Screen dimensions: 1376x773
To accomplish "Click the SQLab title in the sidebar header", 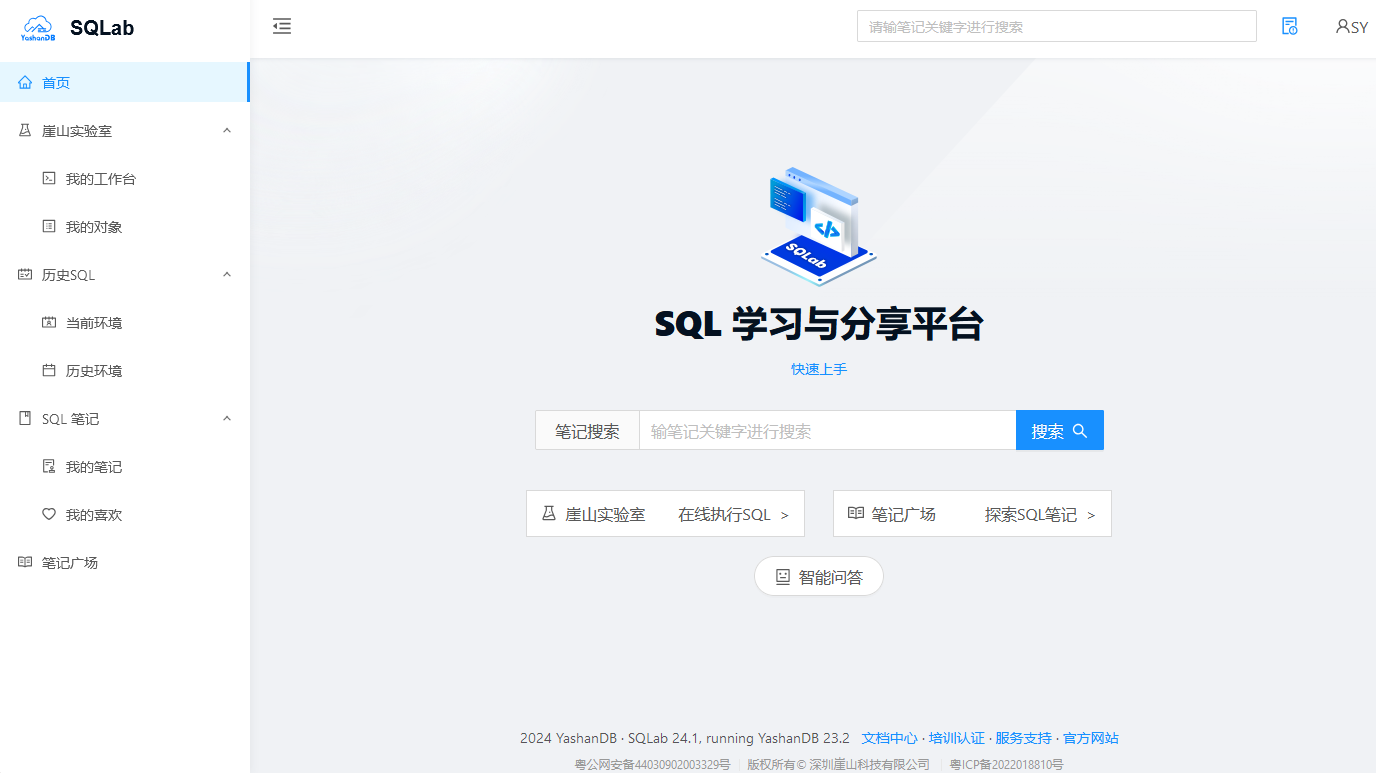I will [102, 28].
